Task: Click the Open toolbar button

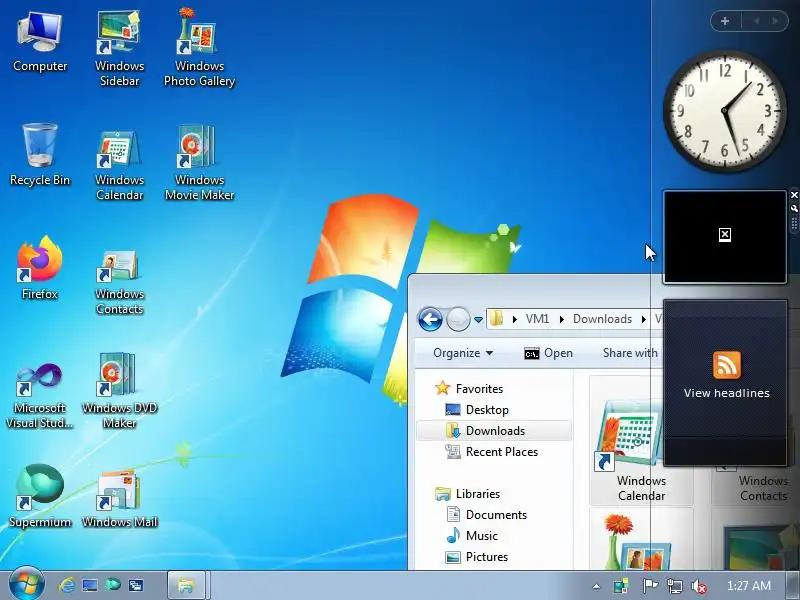Action: click(548, 353)
